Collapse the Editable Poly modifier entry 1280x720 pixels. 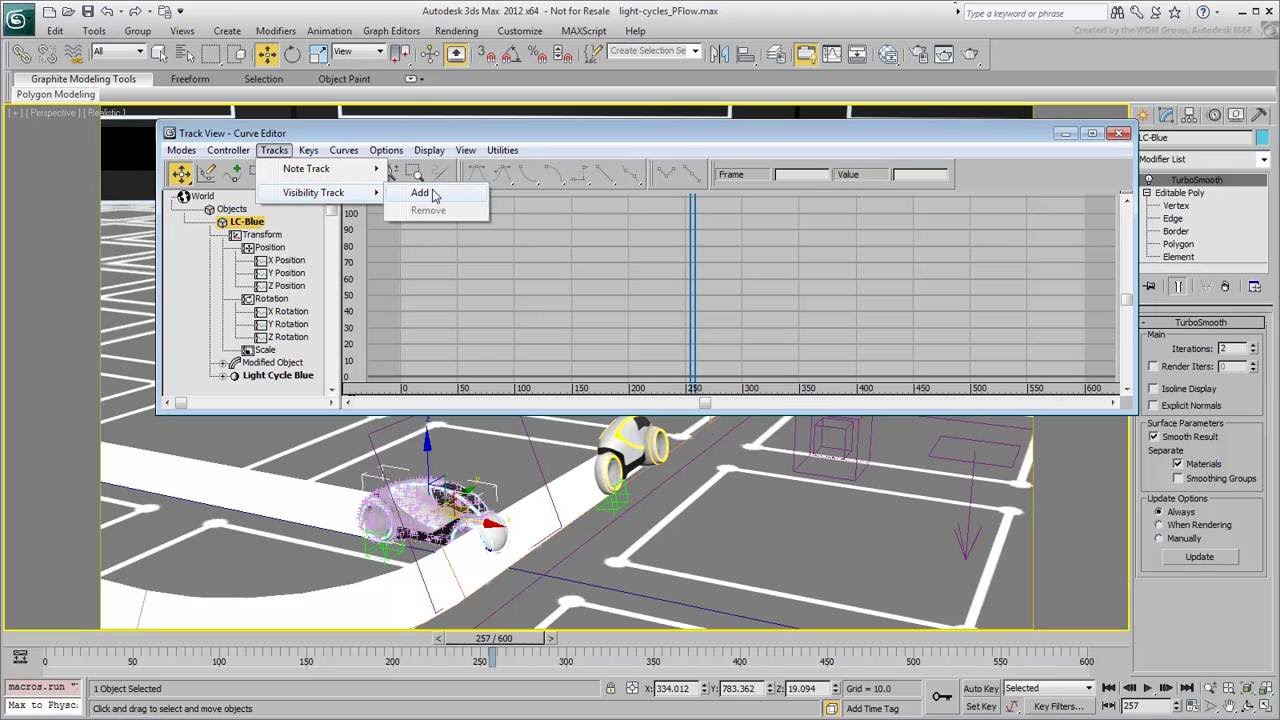[x=1148, y=193]
